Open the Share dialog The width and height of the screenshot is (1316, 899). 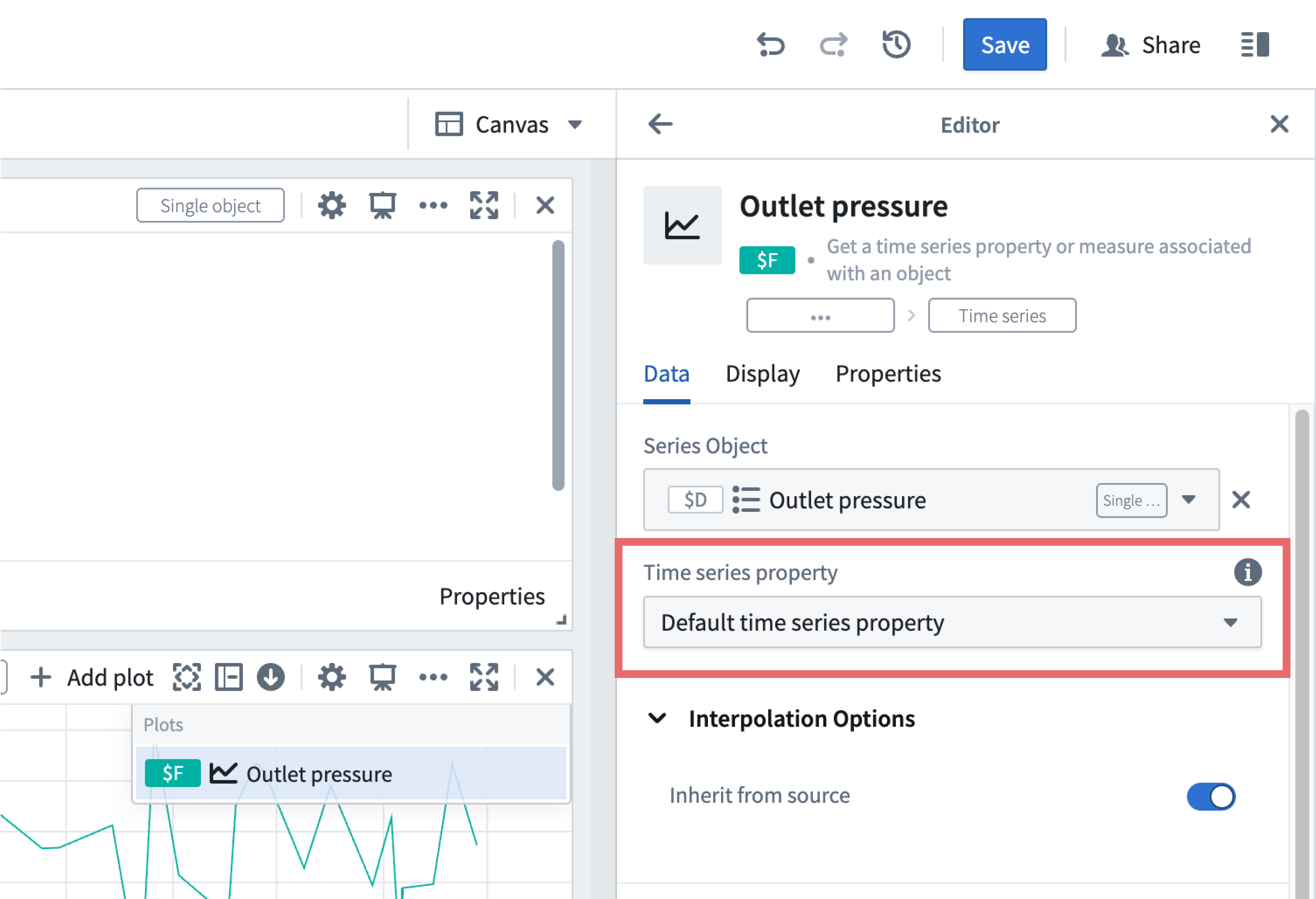[x=1151, y=45]
